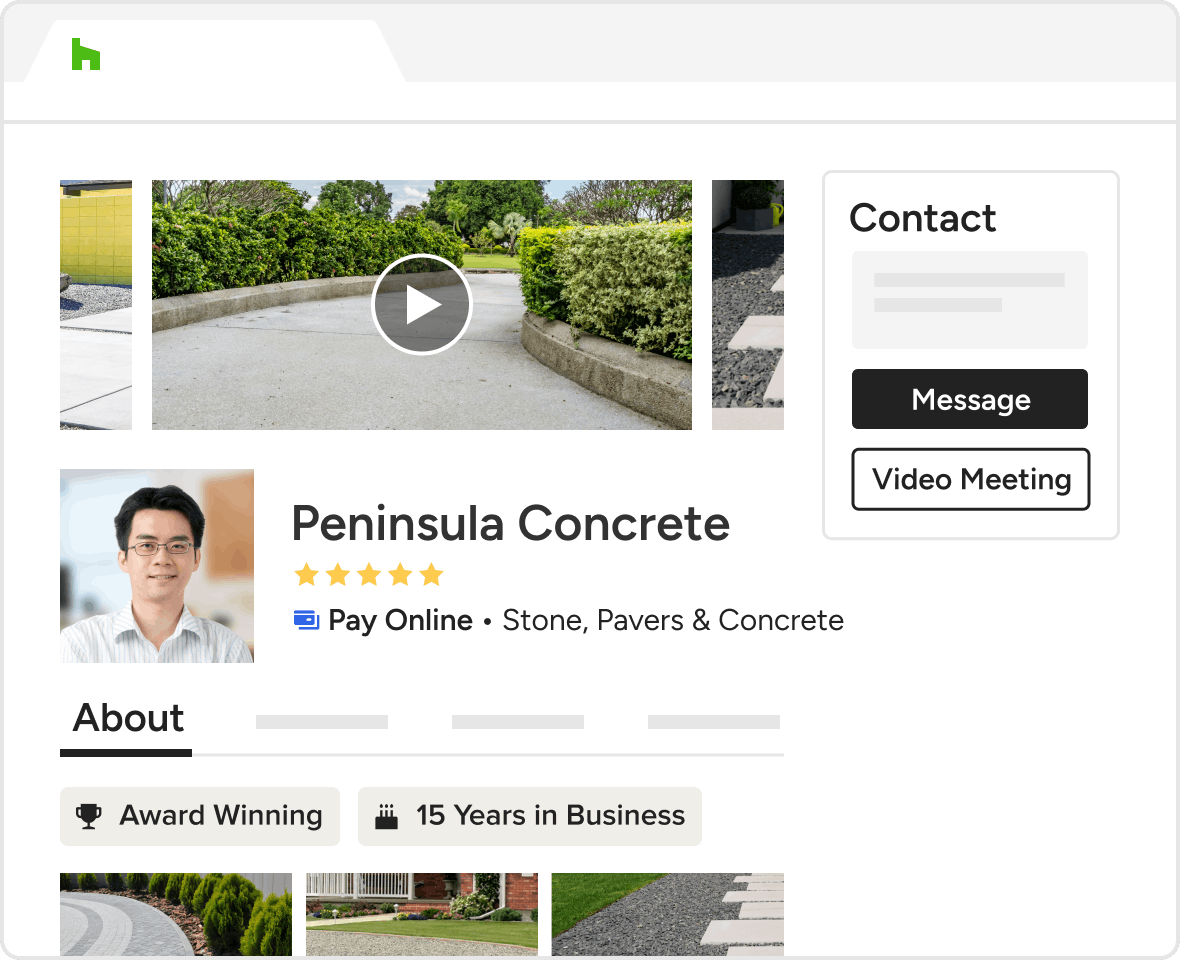
Task: Click the cake icon beside 15 Years
Action: pos(386,816)
